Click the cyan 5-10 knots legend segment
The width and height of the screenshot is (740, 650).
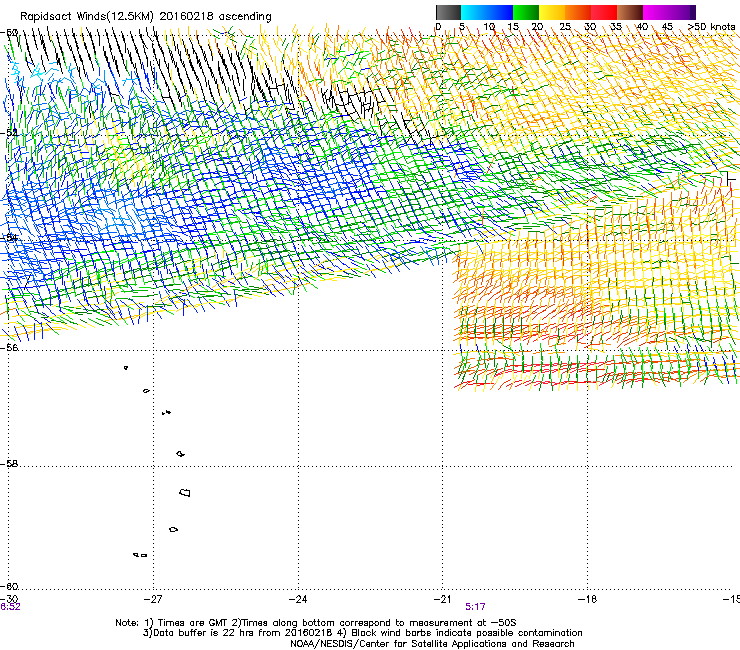(x=474, y=12)
